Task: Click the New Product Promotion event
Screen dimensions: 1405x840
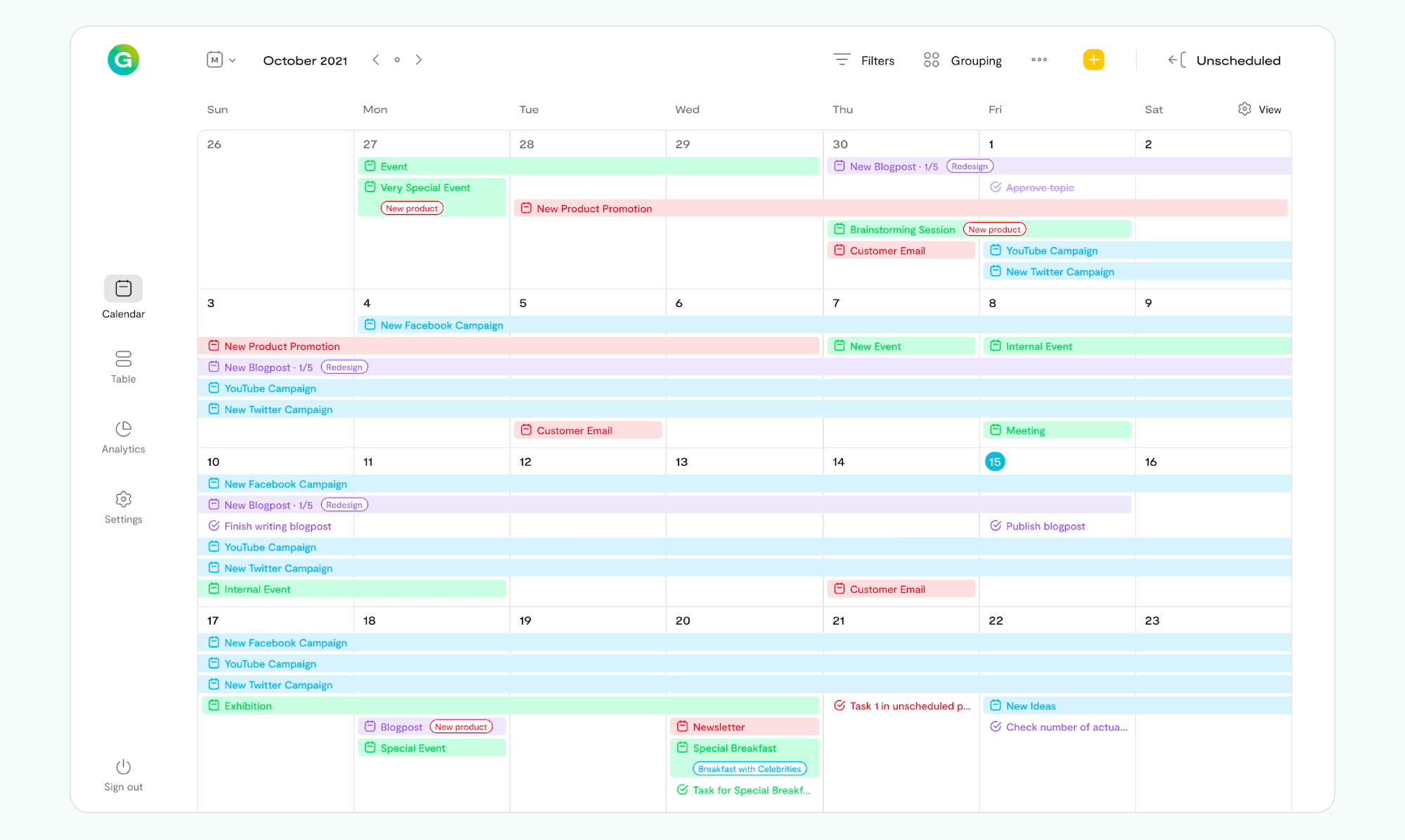Action: pyautogui.click(x=594, y=208)
